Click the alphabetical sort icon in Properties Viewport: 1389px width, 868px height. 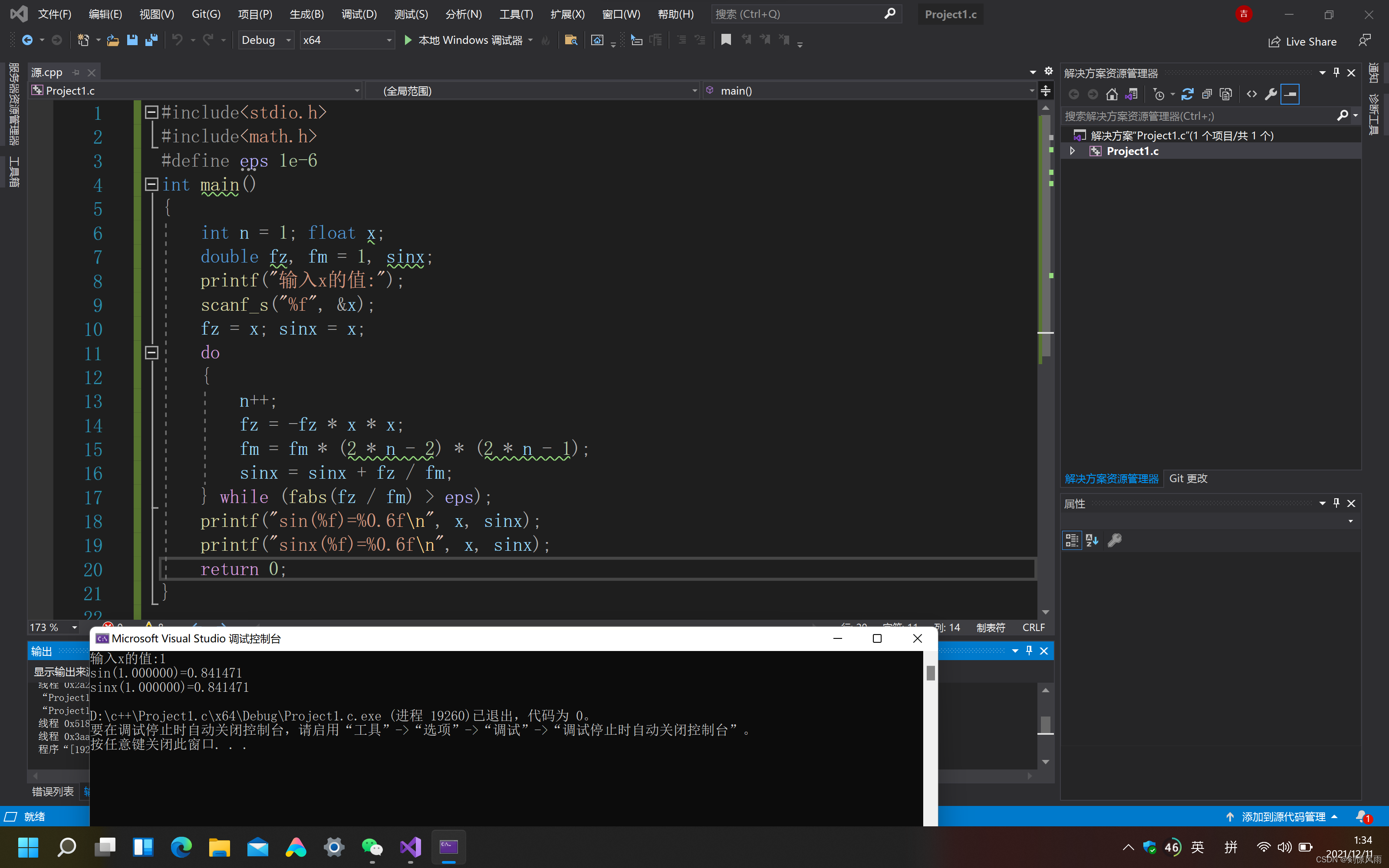1092,540
